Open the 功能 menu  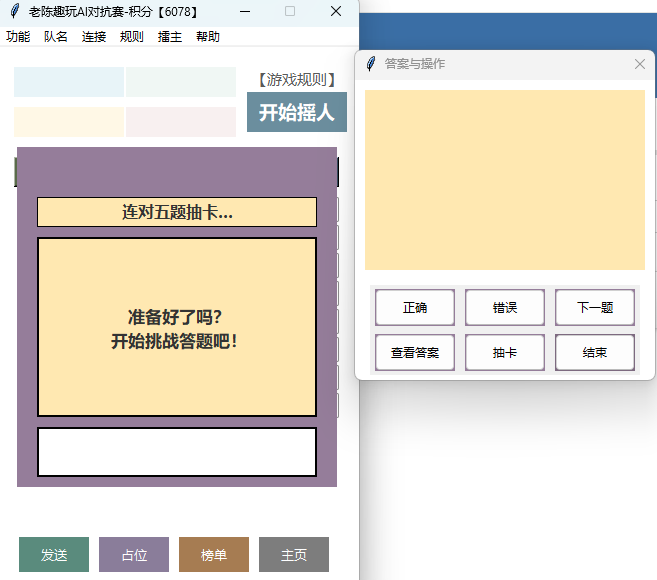click(x=18, y=37)
